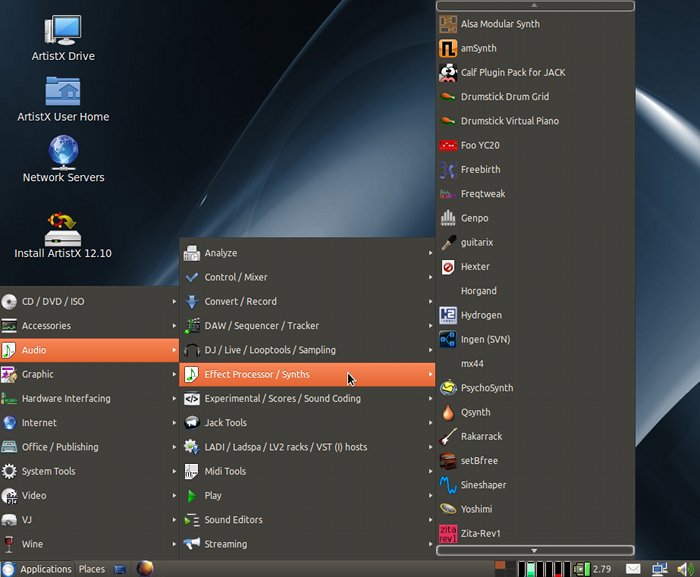This screenshot has width=700, height=577.
Task: Open DAW / Sequencer / Tracker submenu
Action: pos(308,326)
